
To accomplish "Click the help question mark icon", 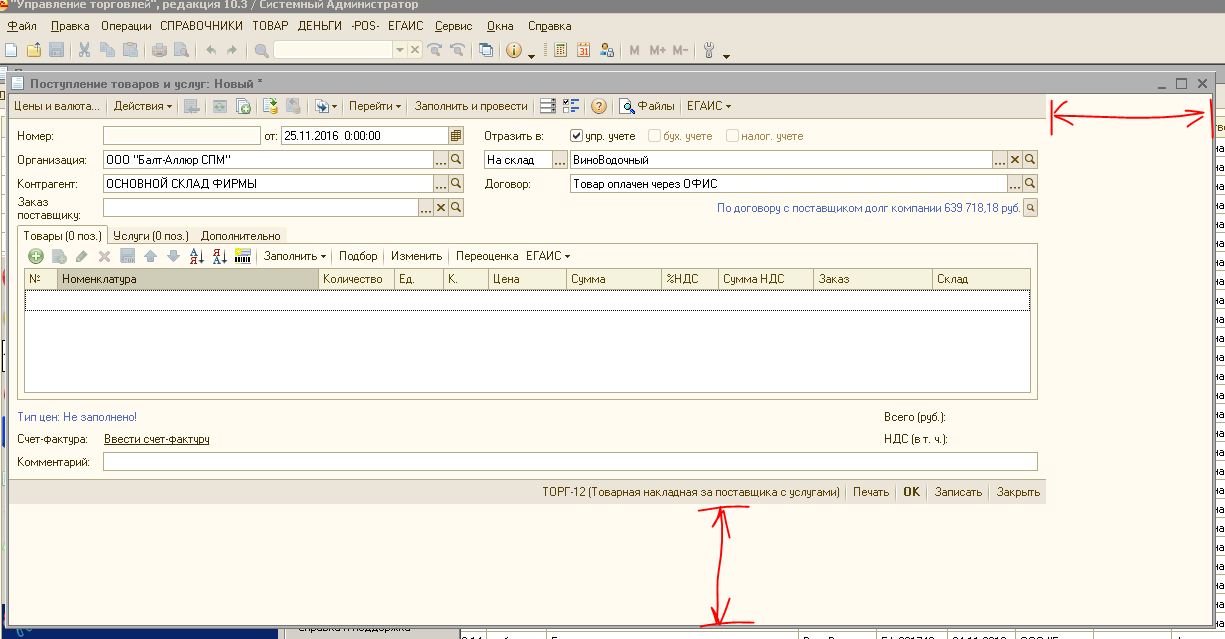I will [599, 106].
